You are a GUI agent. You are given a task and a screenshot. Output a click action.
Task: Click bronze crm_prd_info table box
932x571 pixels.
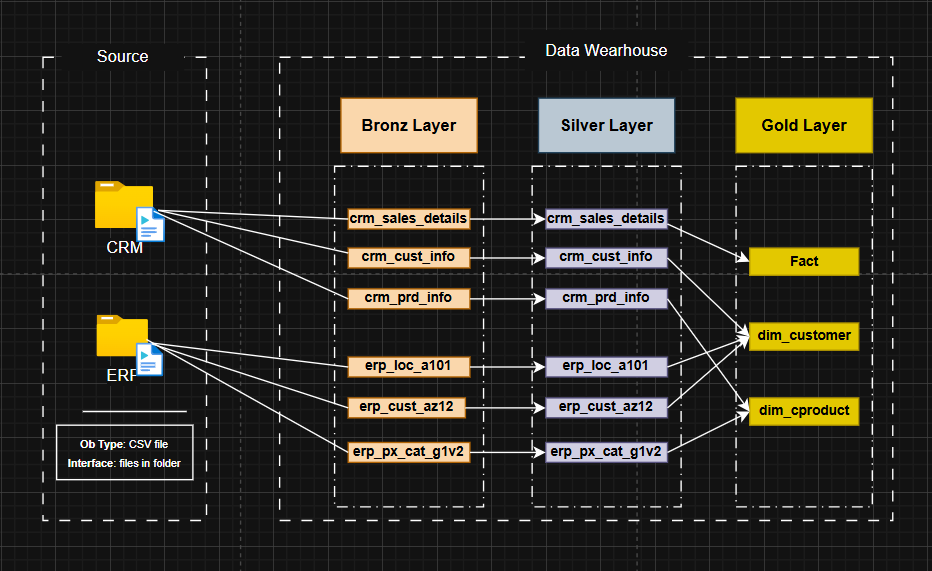tap(408, 298)
